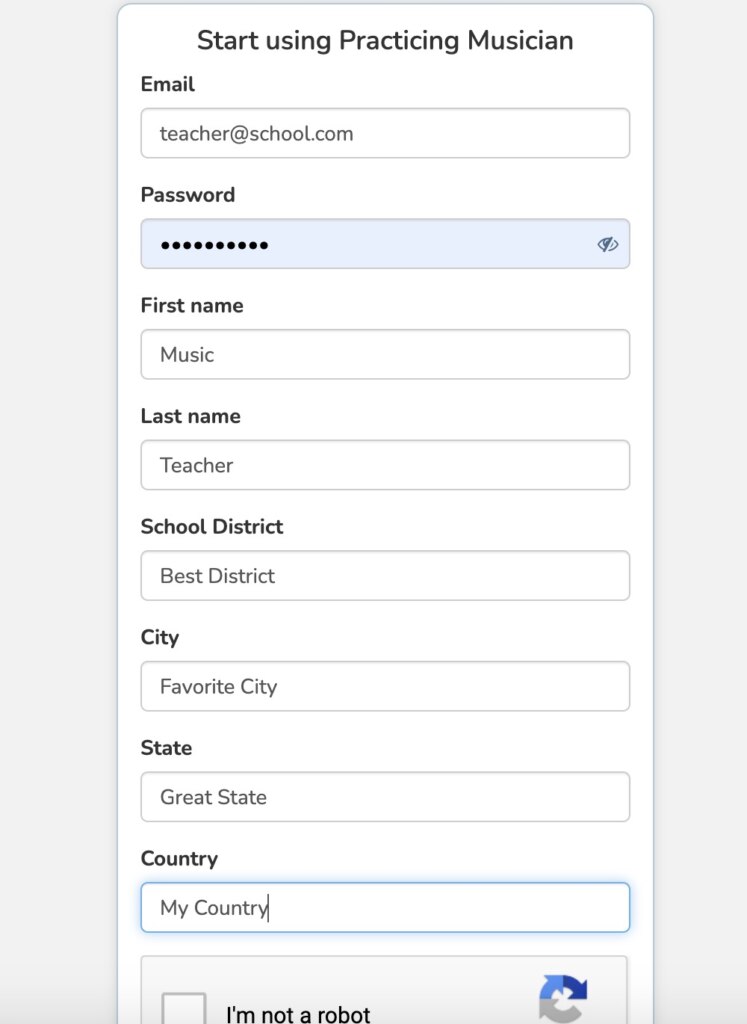Click the School District input box
Image resolution: width=747 pixels, height=1024 pixels.
385,576
